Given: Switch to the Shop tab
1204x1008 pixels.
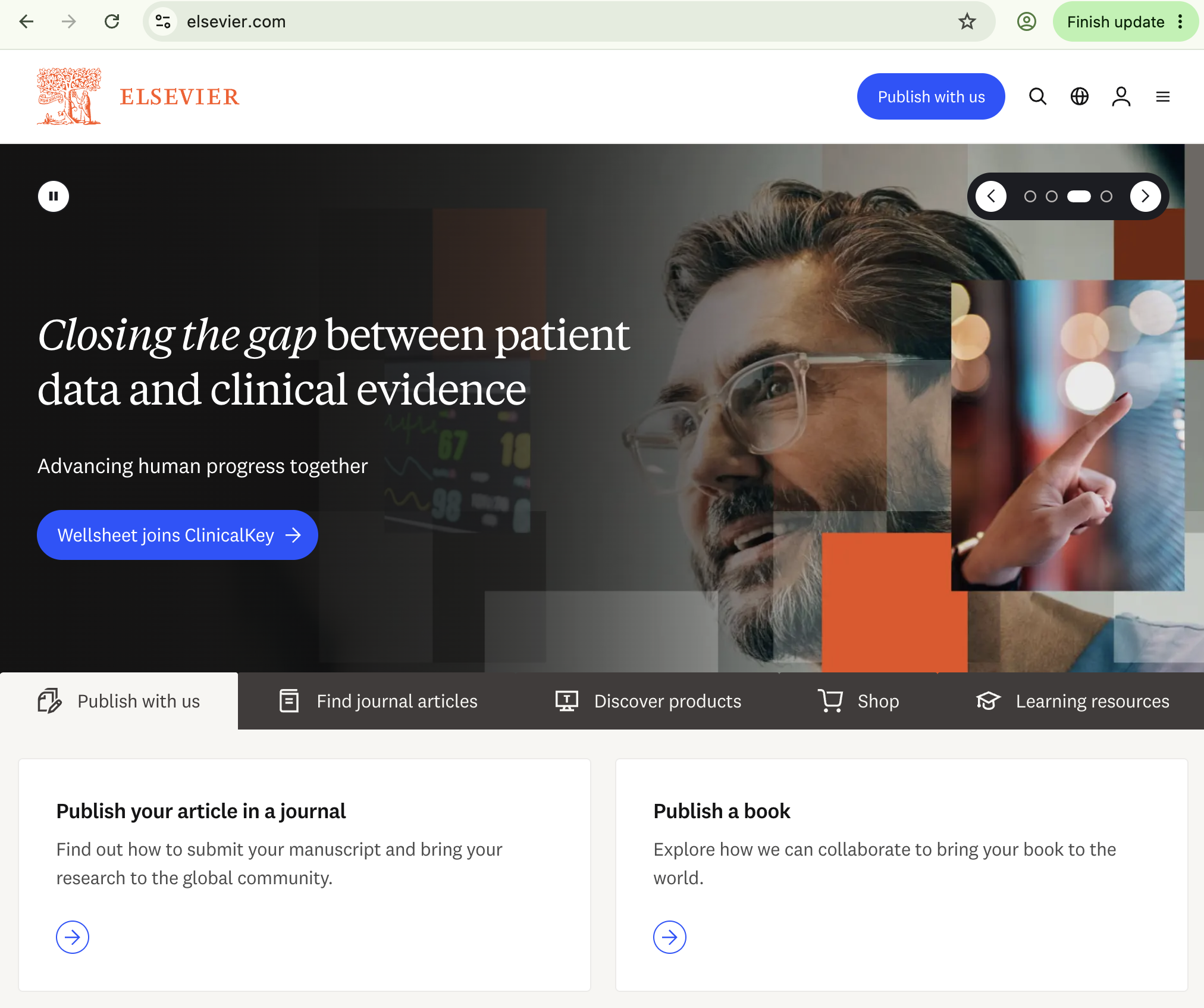Looking at the screenshot, I should click(858, 701).
